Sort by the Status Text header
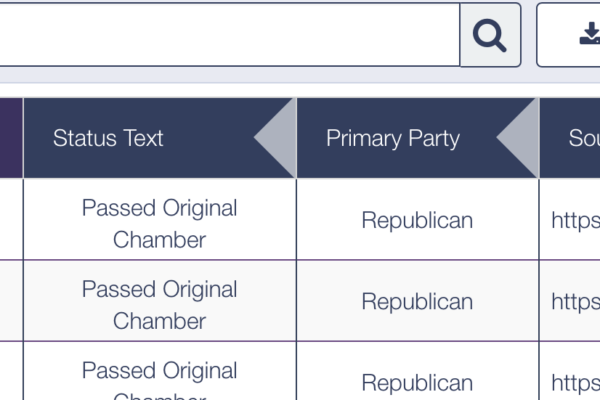Screen dimensions: 600x400 click(108, 138)
